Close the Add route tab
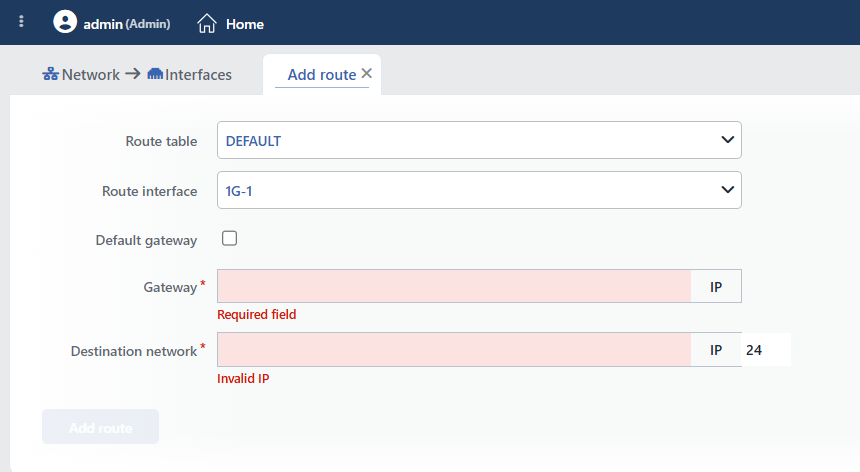 click(367, 73)
